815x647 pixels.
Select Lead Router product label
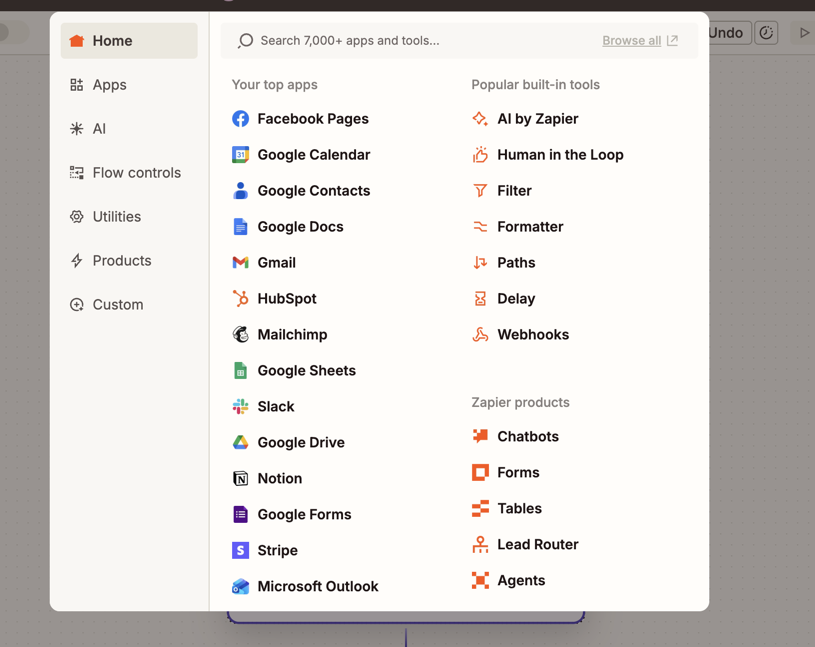click(538, 544)
